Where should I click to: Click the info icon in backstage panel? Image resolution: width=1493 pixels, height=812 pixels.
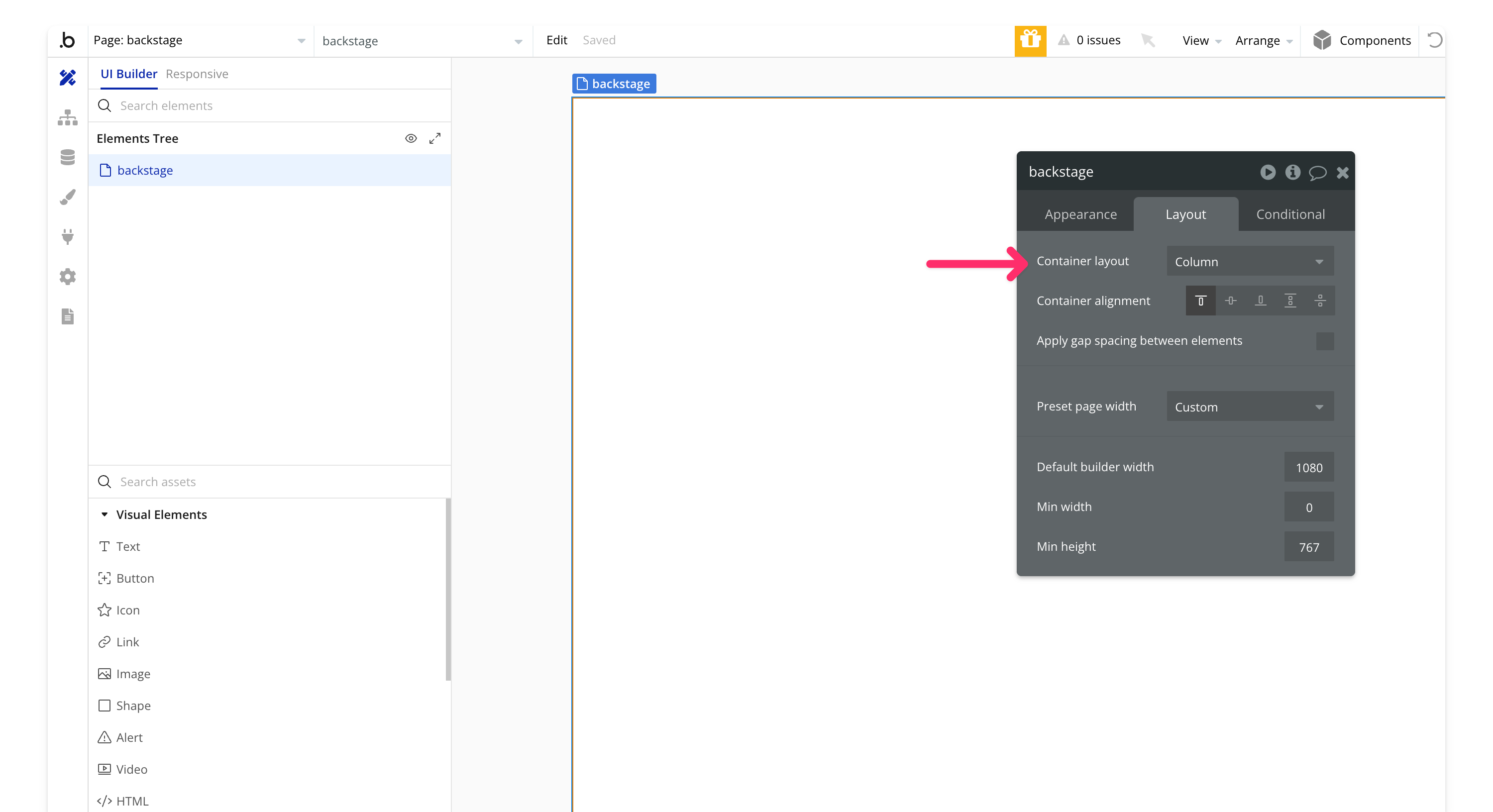coord(1292,172)
